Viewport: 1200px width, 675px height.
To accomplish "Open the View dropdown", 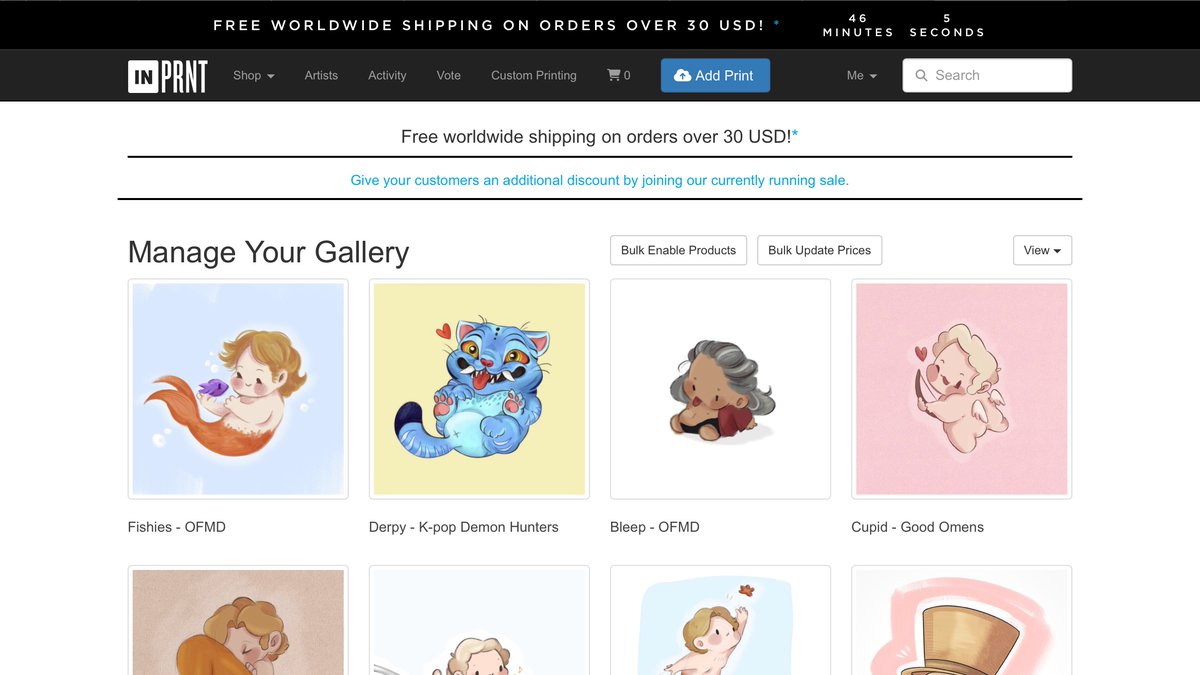I will coord(1042,250).
